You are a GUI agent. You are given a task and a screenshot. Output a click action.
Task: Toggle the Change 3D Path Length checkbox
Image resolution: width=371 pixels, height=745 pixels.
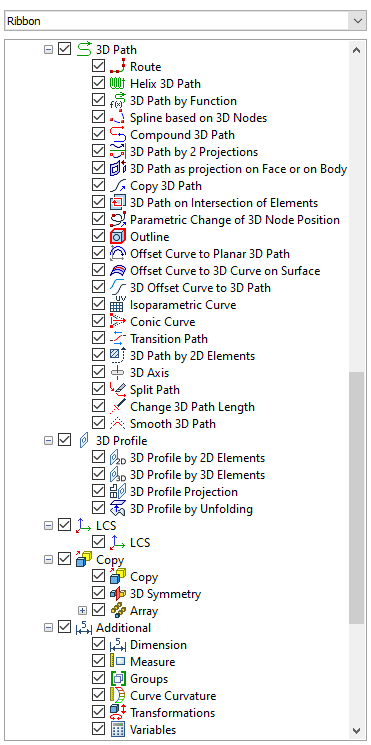tap(98, 407)
